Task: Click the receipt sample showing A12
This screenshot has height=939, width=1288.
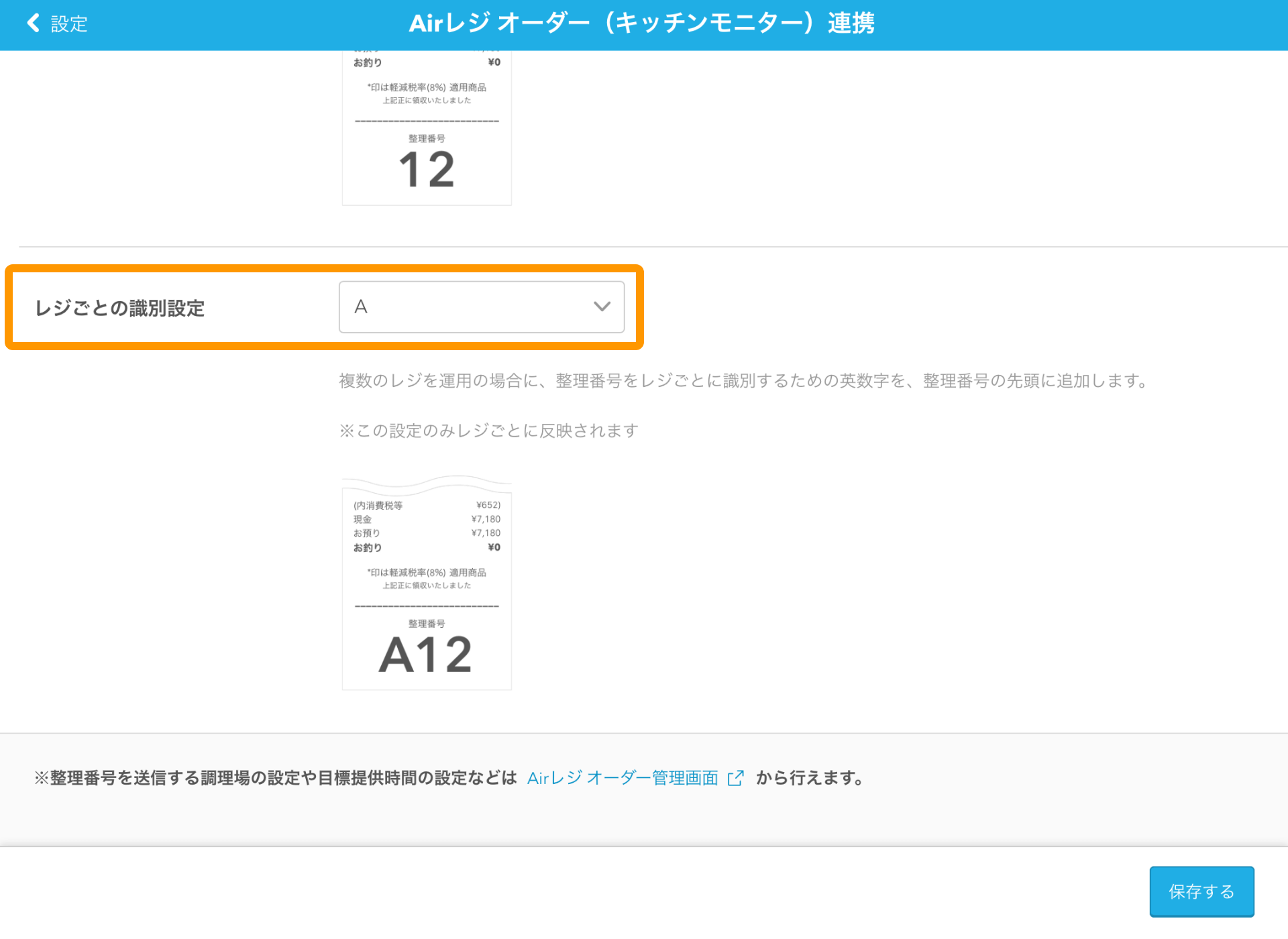Action: click(427, 582)
